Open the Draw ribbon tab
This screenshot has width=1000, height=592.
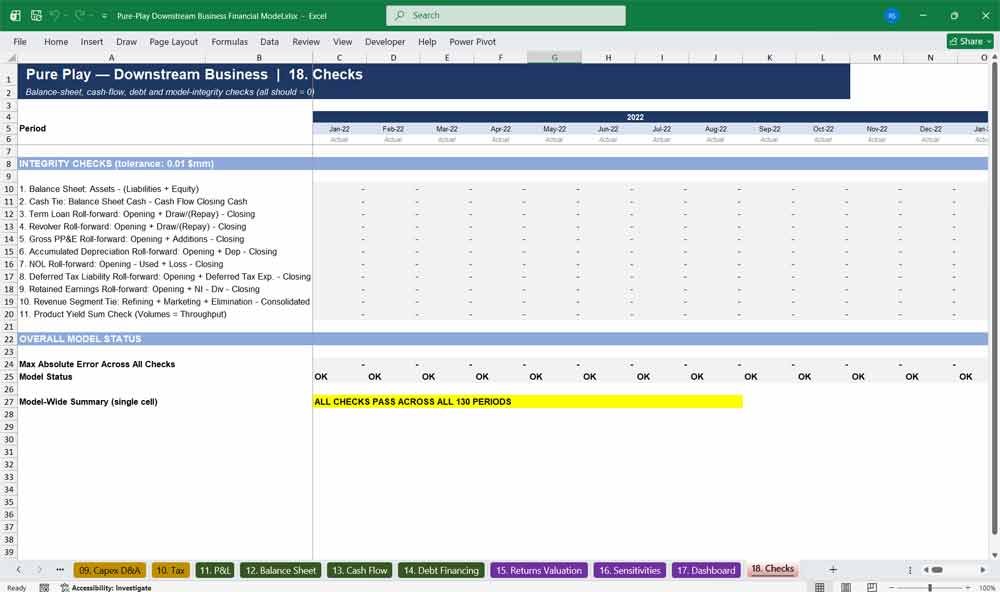[126, 41]
